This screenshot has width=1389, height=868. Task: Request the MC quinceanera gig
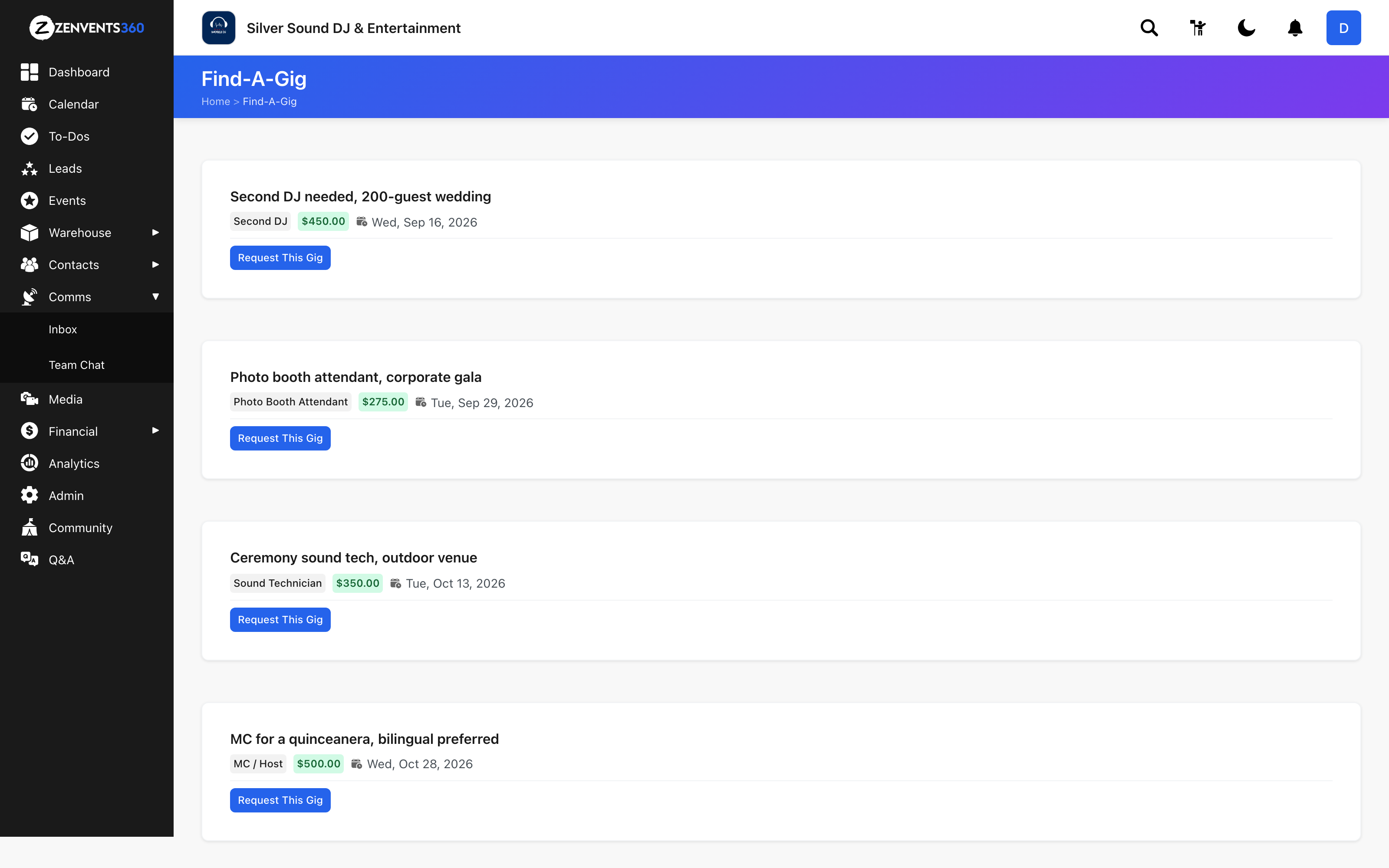280,800
